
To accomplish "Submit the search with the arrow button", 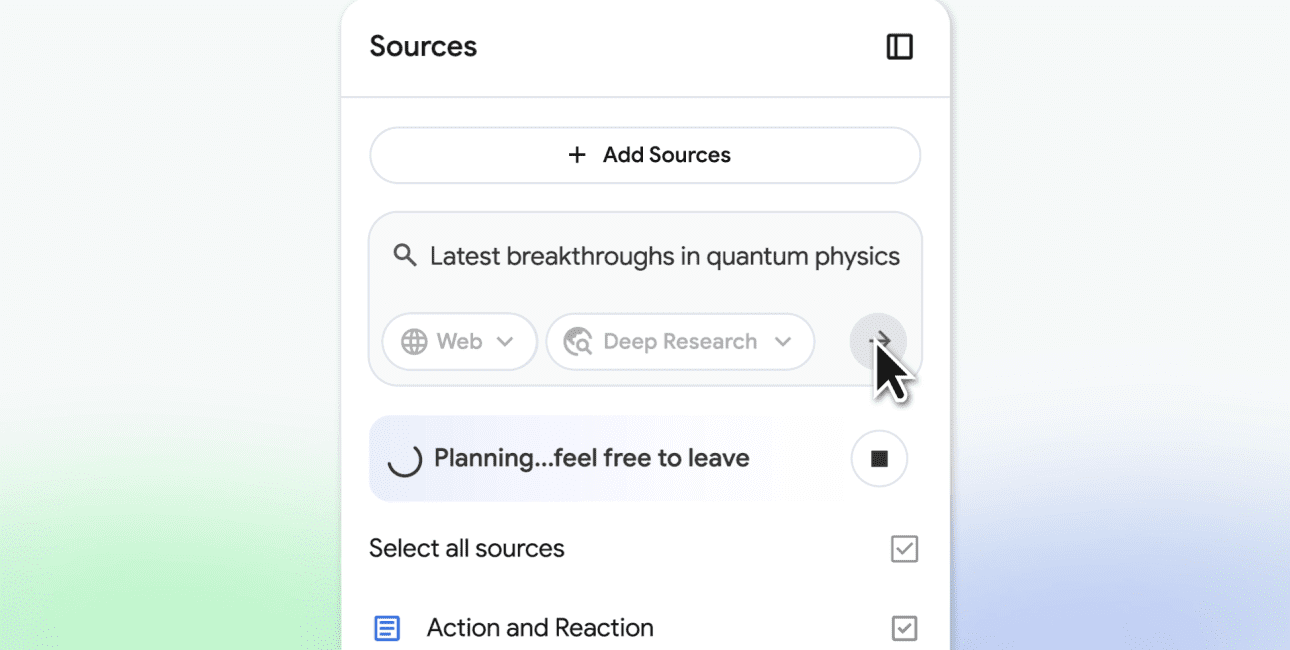I will point(878,341).
